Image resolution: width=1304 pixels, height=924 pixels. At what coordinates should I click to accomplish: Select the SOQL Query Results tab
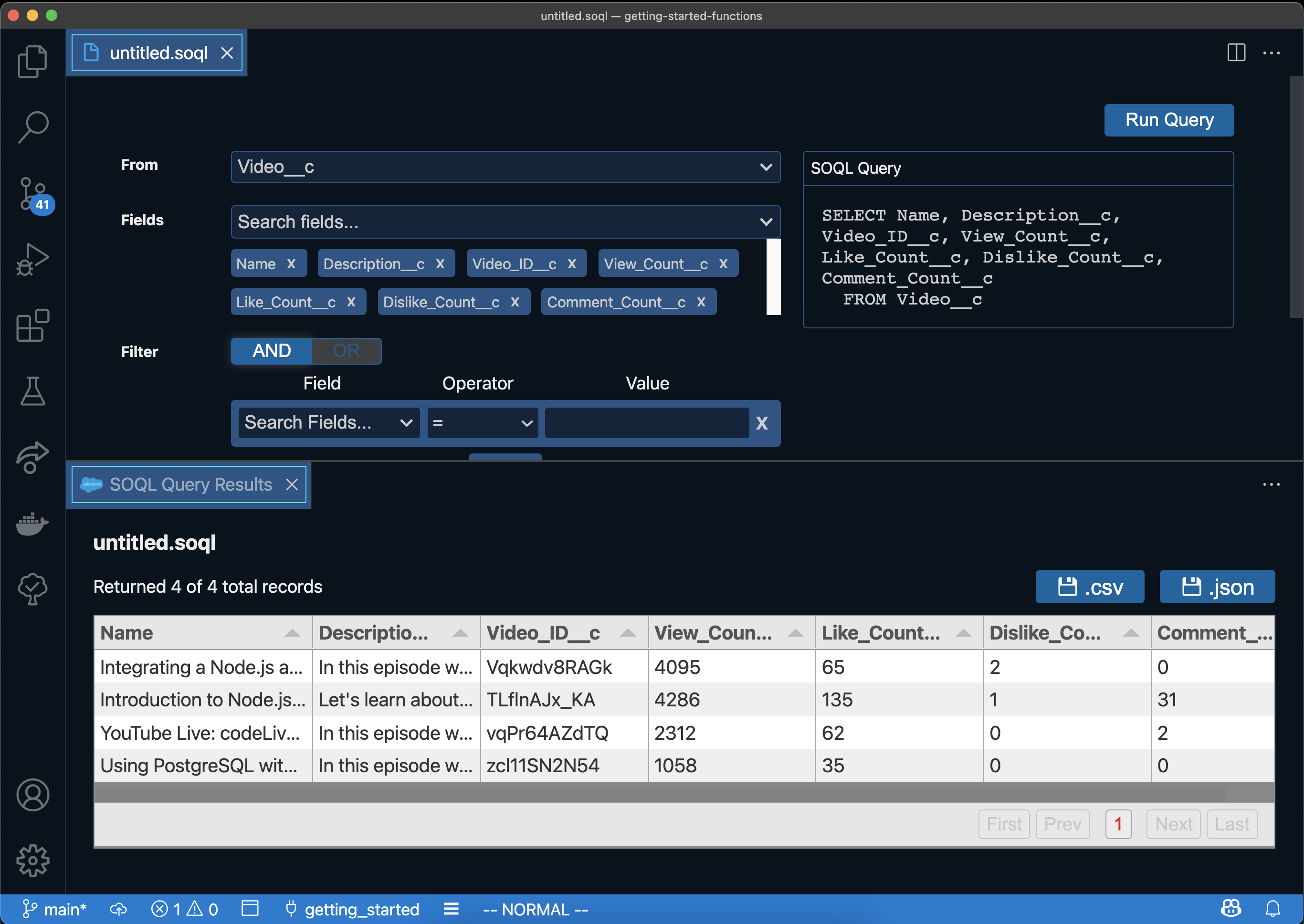coord(189,484)
